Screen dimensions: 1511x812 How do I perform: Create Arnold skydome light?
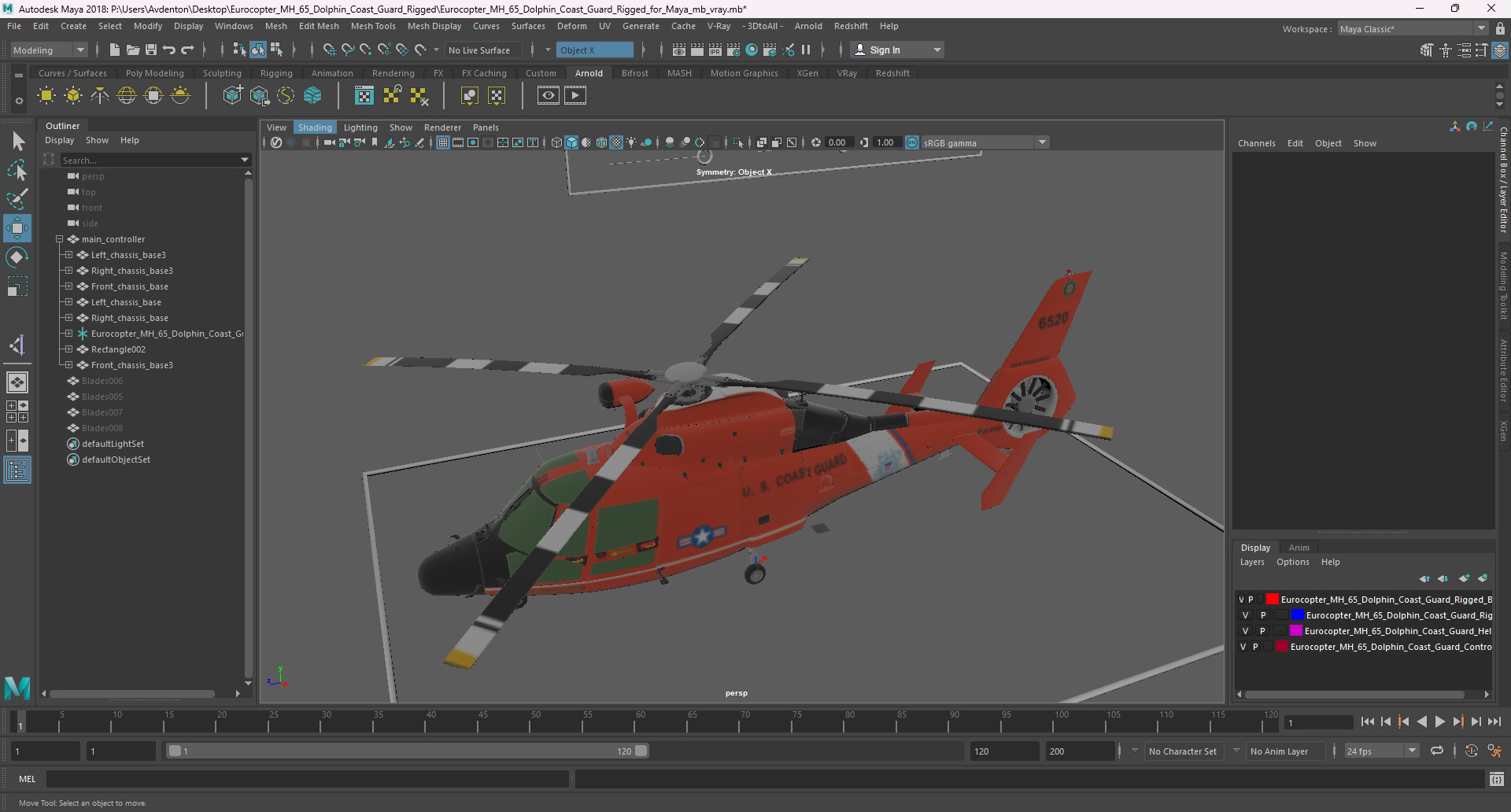pyautogui.click(x=127, y=96)
